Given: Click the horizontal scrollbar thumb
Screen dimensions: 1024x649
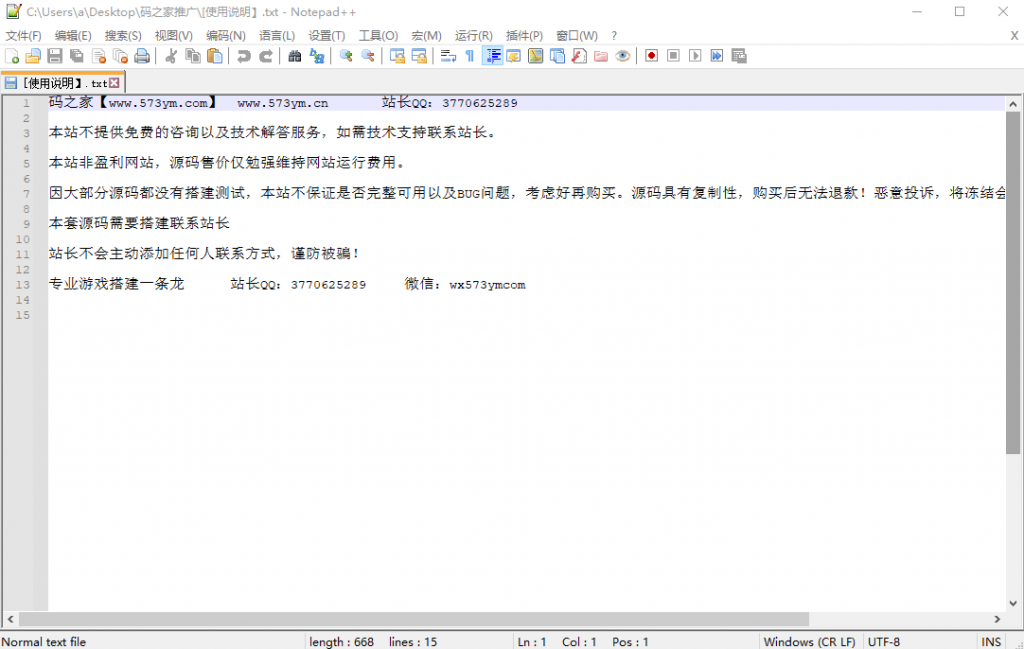Looking at the screenshot, I should tap(413, 619).
